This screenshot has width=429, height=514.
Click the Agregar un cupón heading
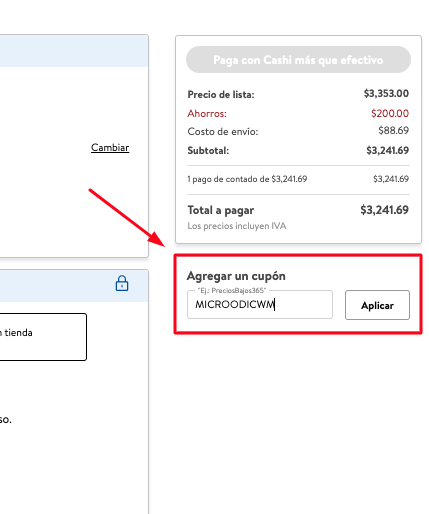[x=236, y=276]
